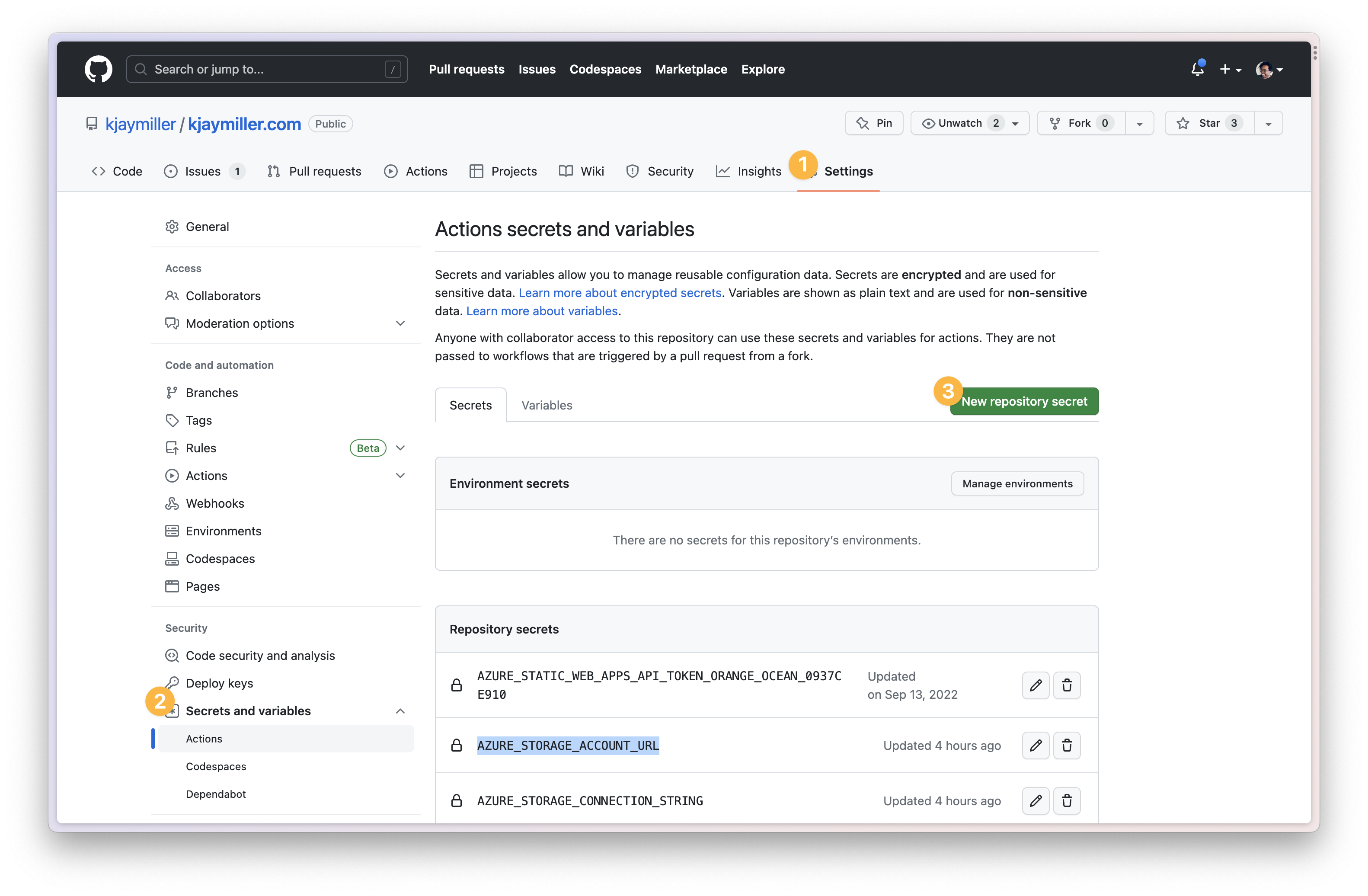
Task: Open the plus create-new menu
Action: point(1231,69)
